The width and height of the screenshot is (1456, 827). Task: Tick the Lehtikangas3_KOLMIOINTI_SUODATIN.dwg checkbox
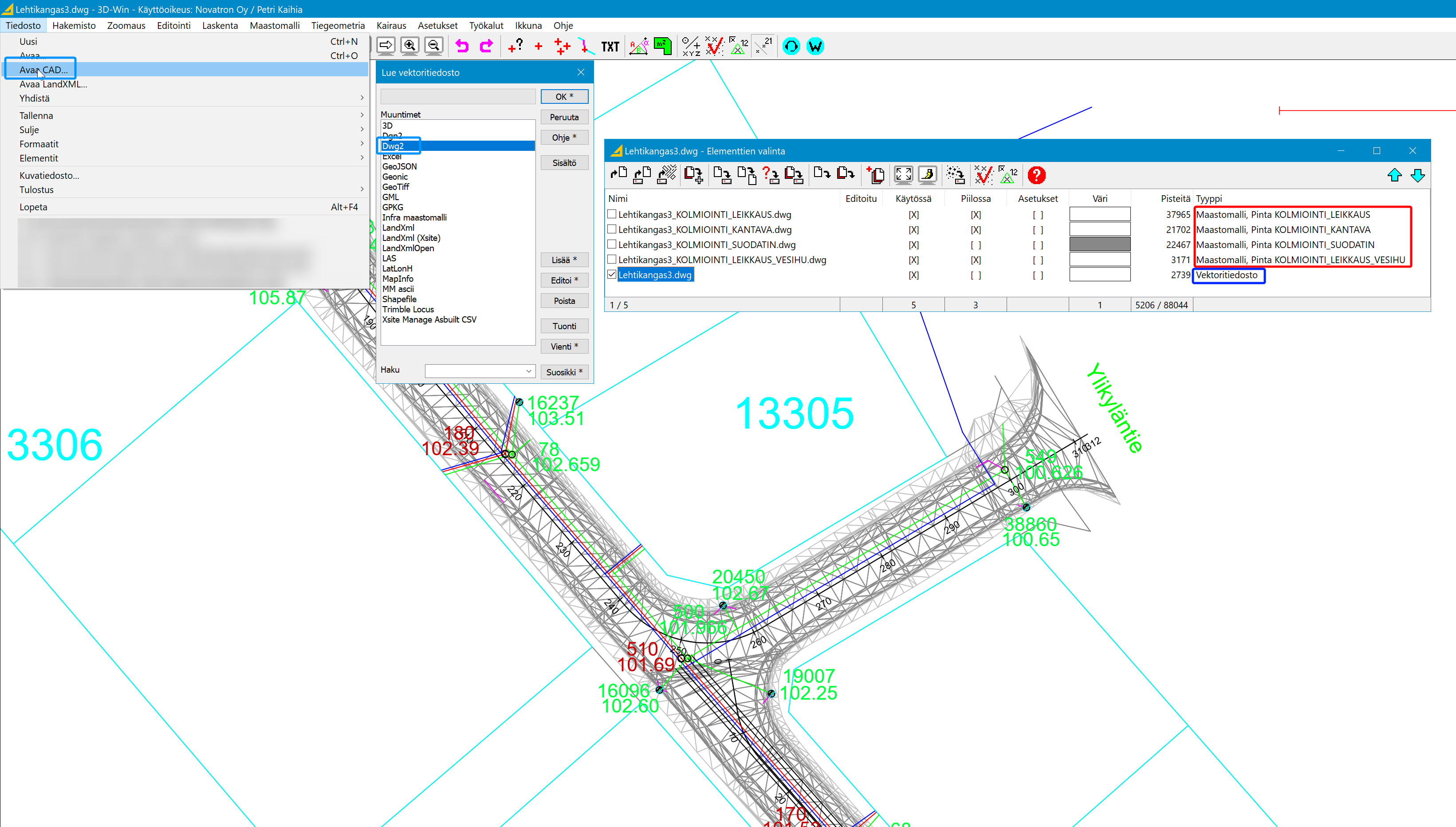point(612,244)
